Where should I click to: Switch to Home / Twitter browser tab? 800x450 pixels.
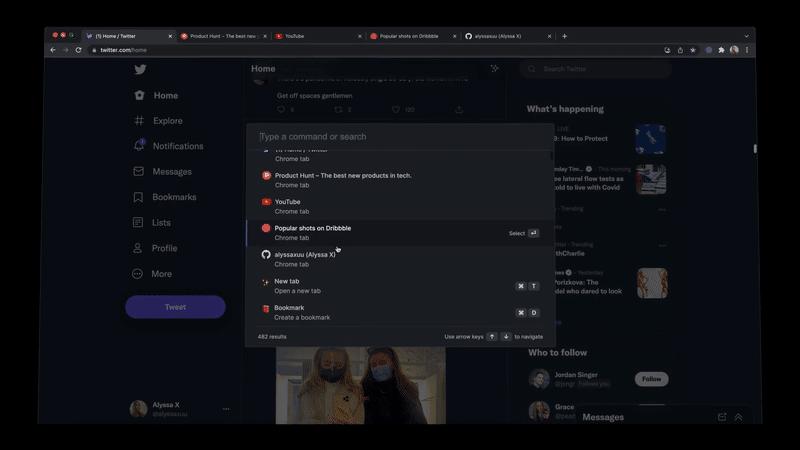pyautogui.click(x=130, y=36)
